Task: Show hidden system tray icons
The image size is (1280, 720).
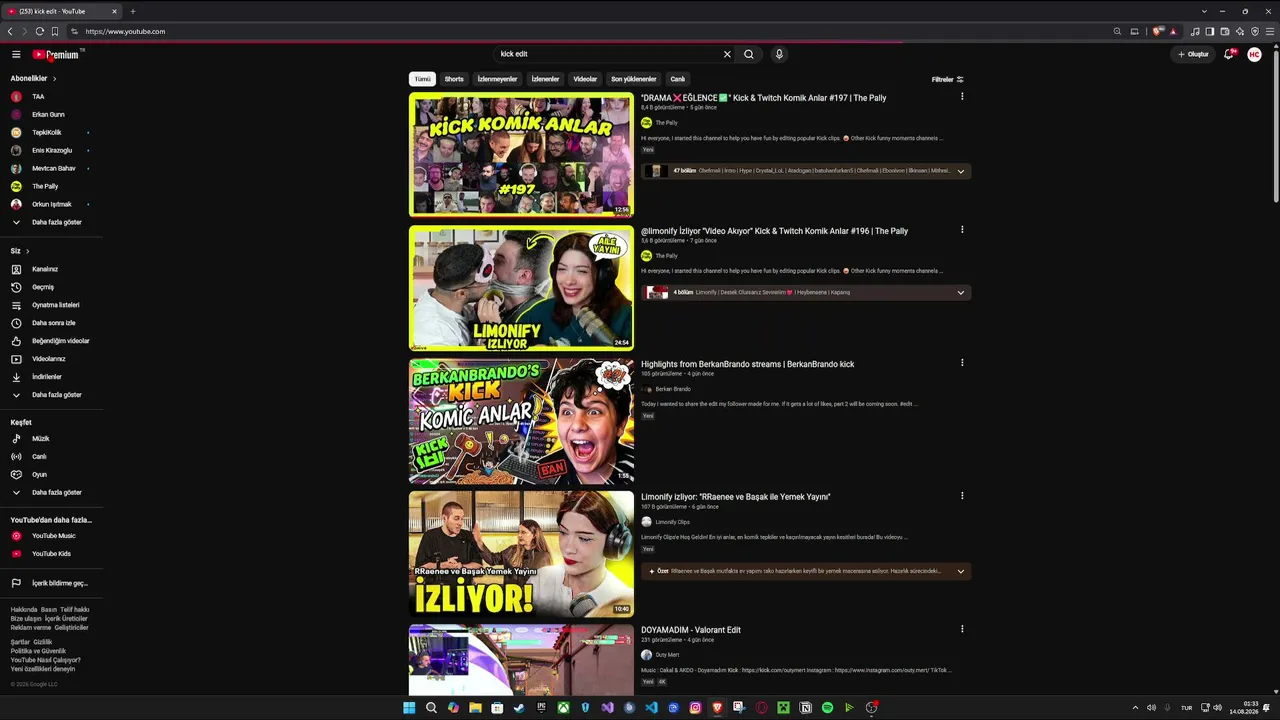Action: click(x=1135, y=708)
